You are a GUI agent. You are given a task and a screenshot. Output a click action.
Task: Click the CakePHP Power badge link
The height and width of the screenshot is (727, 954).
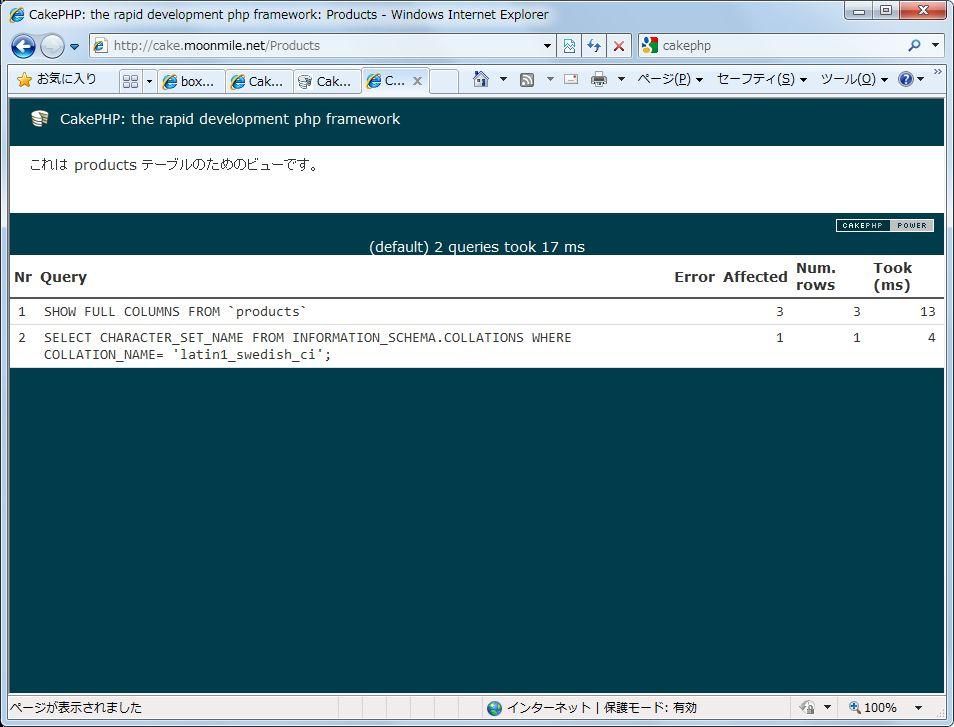point(884,225)
